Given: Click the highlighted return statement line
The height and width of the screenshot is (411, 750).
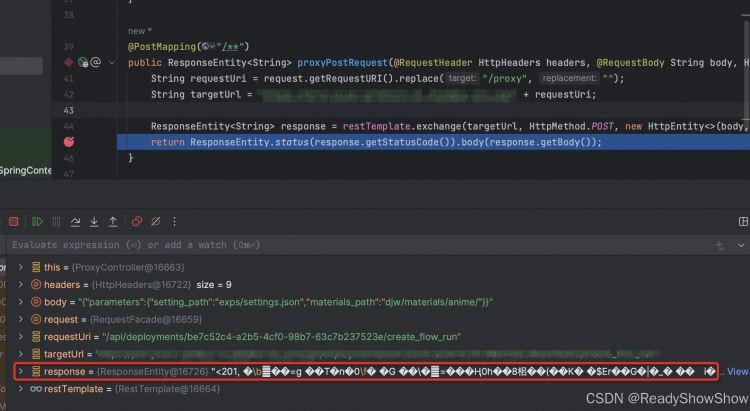Looking at the screenshot, I should tap(433, 142).
